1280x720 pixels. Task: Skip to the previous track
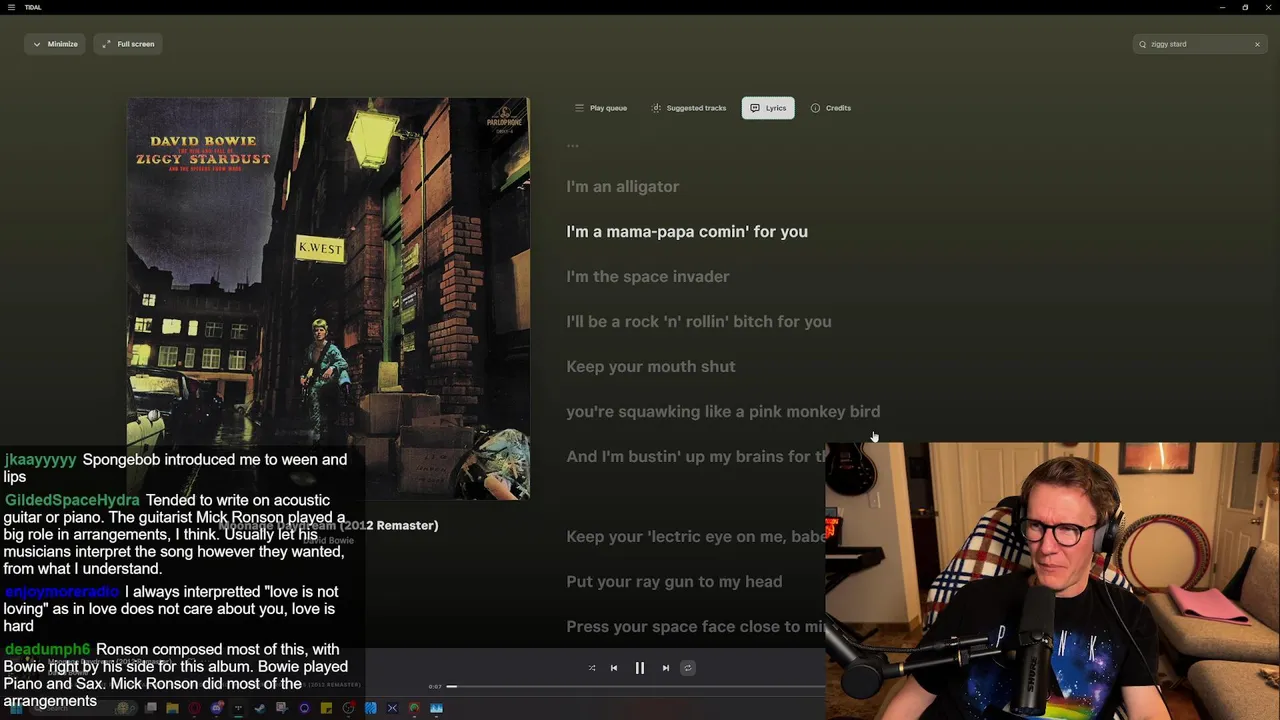coord(614,668)
